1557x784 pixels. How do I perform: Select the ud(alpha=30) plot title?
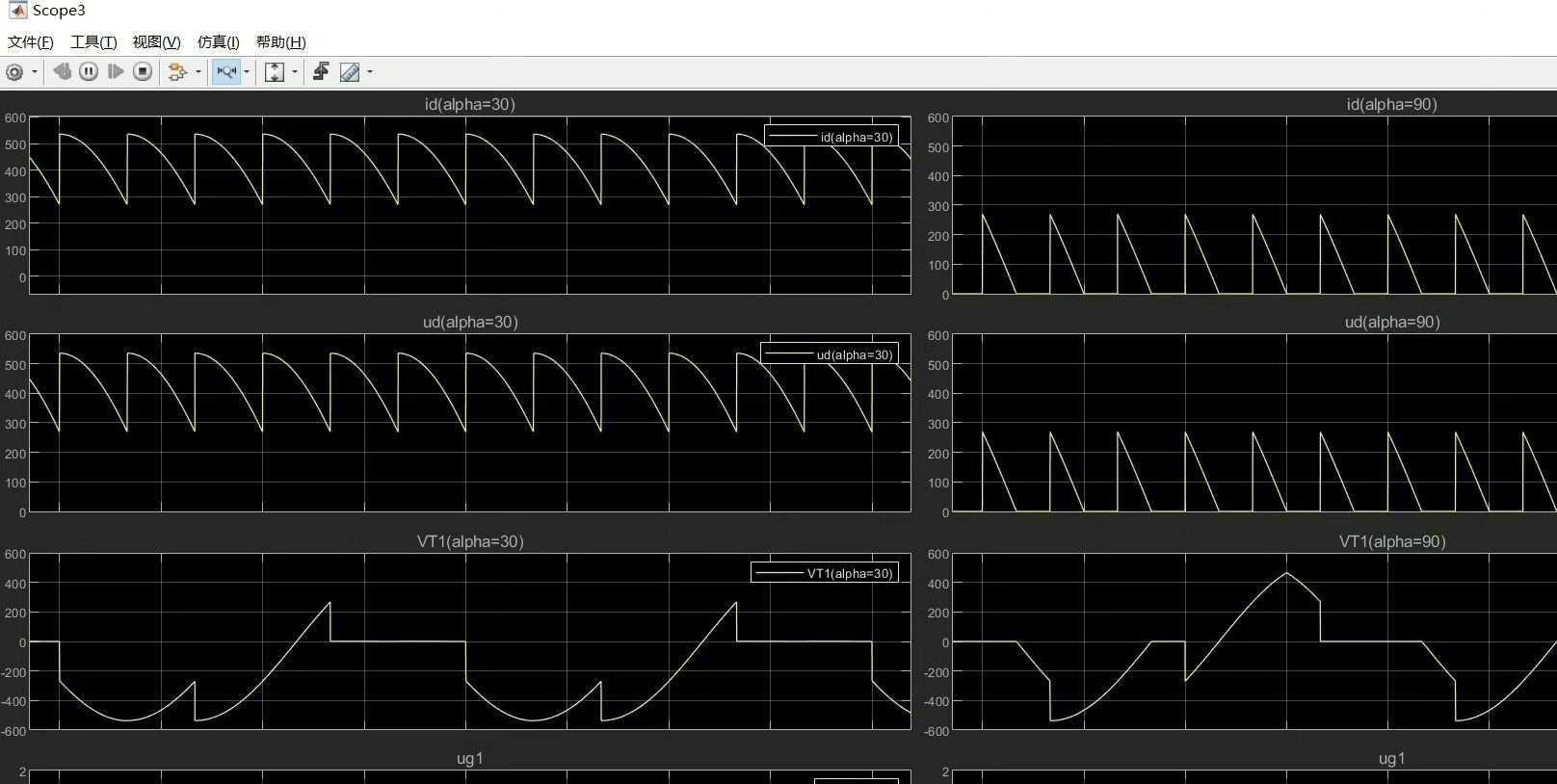coord(470,322)
